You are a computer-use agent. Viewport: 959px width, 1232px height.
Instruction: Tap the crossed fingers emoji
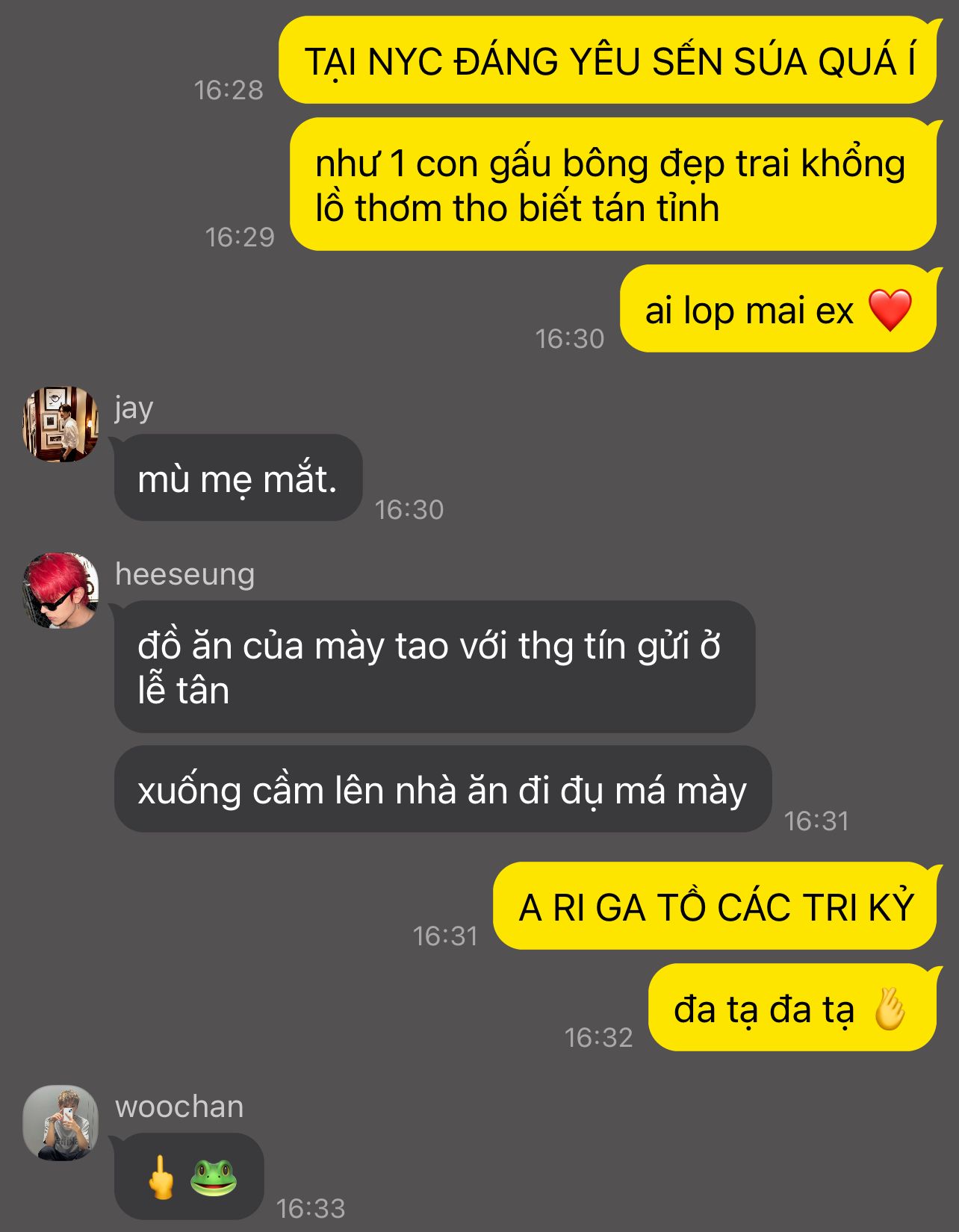point(889,1009)
